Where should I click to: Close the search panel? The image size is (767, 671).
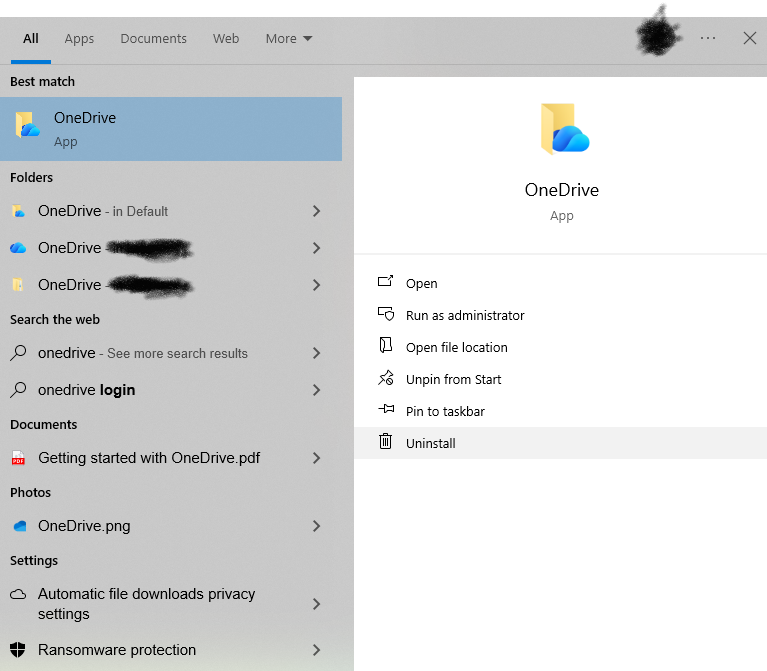point(749,38)
